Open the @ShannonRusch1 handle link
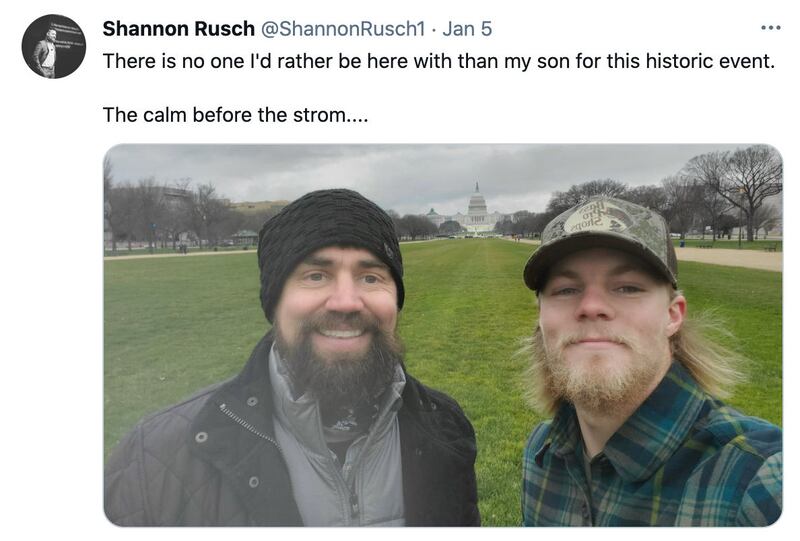The image size is (800, 541). [x=343, y=28]
